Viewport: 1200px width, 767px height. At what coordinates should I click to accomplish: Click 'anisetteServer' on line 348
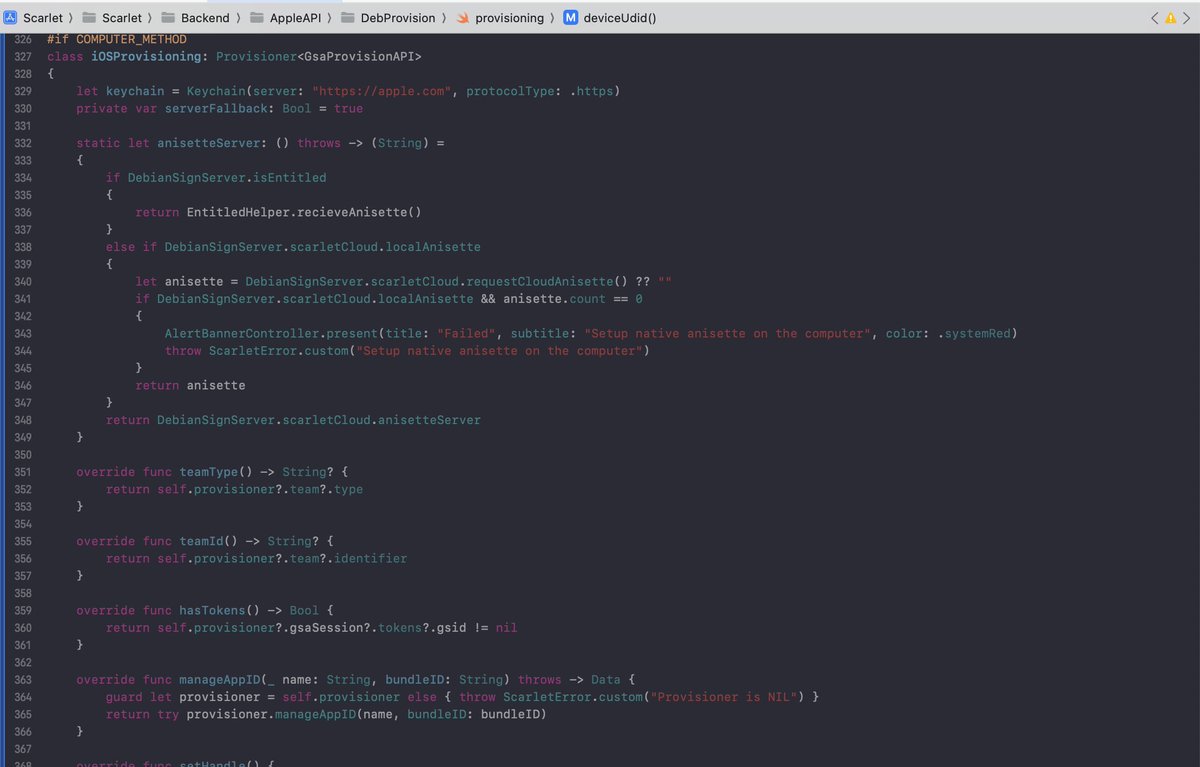pos(429,420)
